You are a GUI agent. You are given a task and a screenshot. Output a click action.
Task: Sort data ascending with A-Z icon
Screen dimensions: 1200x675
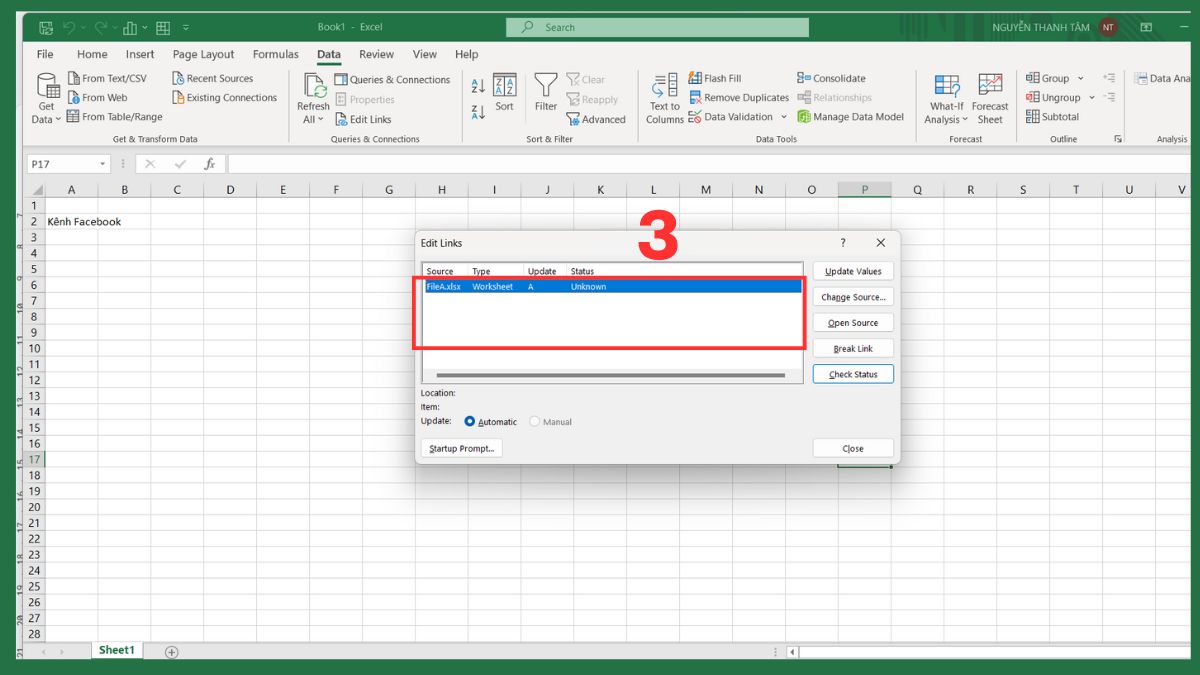coord(479,84)
